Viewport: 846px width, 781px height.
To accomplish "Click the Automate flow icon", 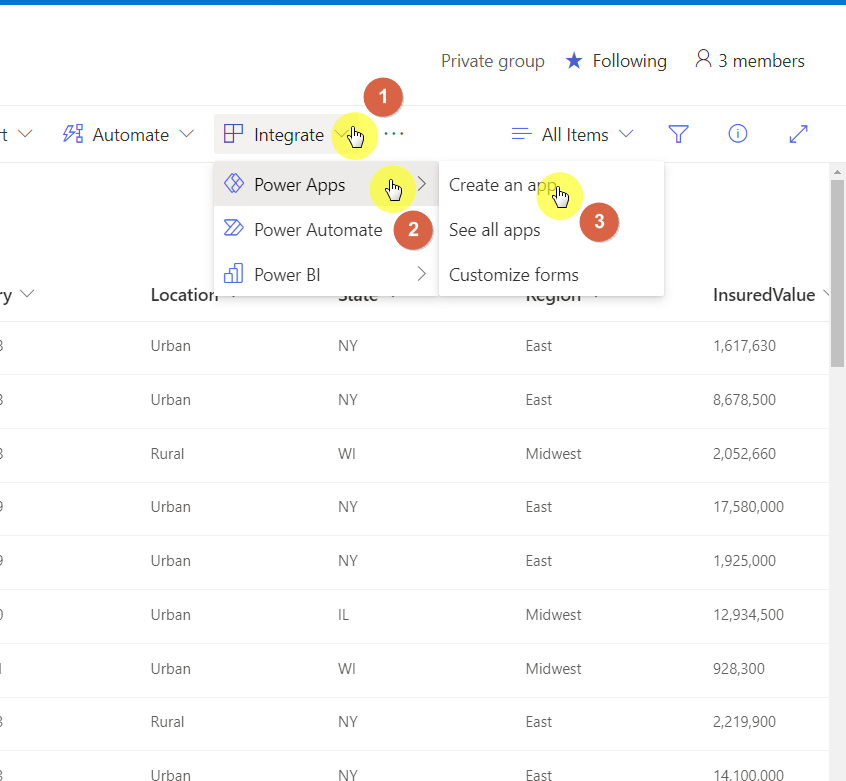I will coord(73,134).
